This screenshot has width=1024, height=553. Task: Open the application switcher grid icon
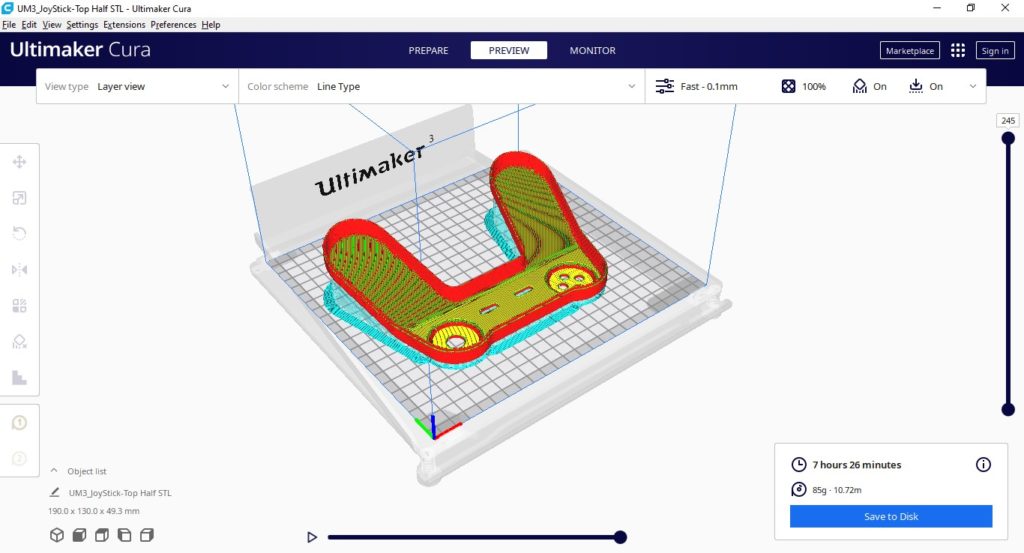coord(957,51)
